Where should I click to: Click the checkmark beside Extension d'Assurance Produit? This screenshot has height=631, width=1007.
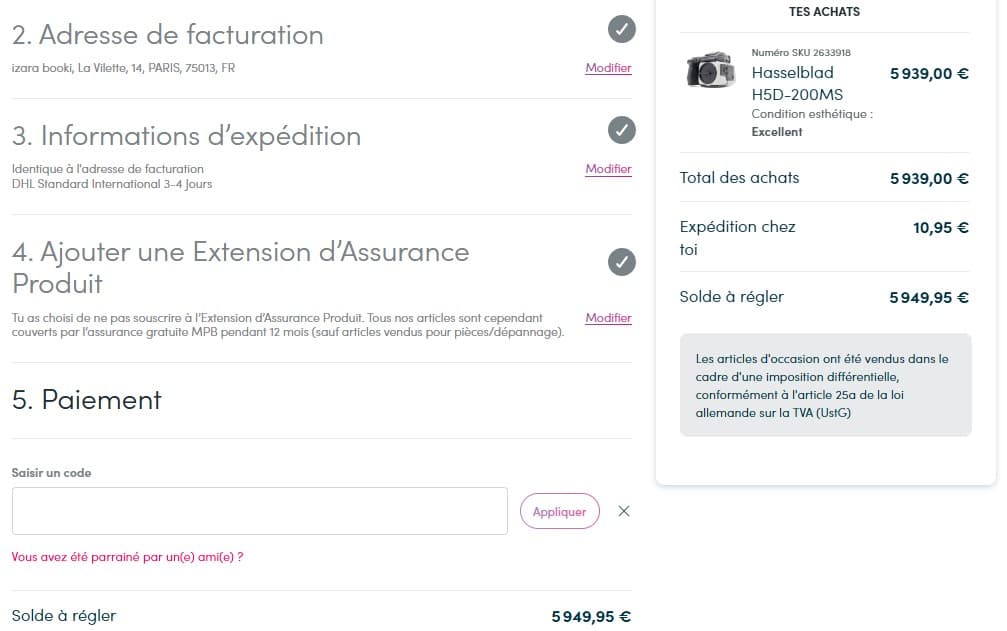(621, 263)
